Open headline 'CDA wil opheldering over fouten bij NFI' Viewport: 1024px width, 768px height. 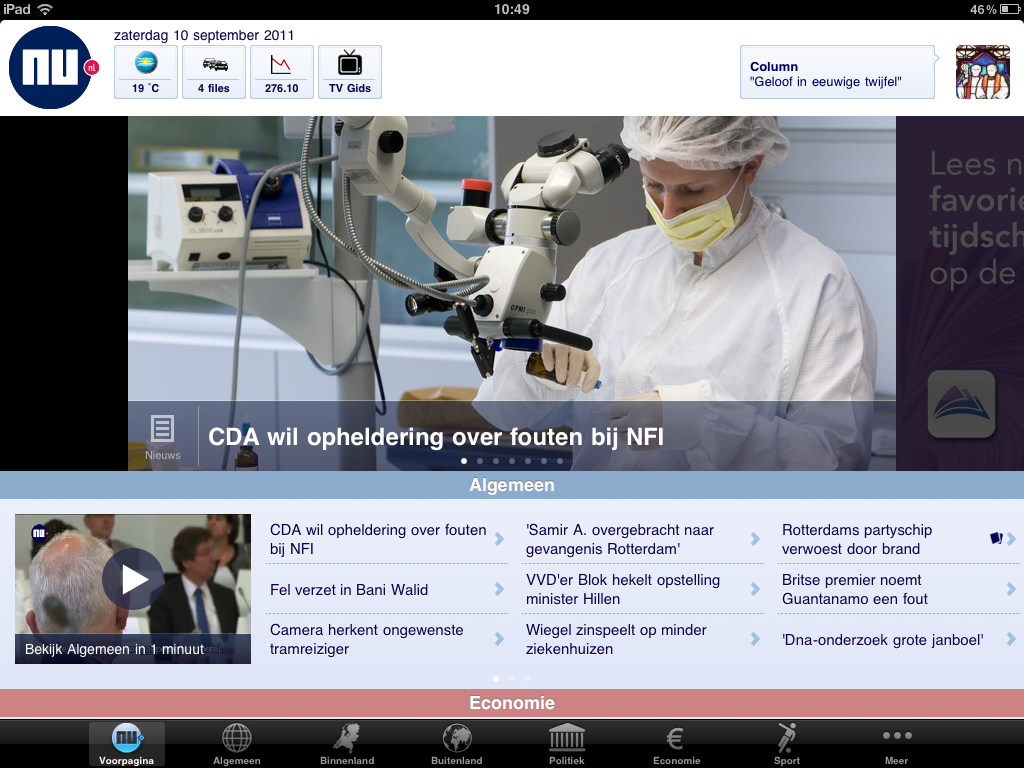tap(436, 437)
